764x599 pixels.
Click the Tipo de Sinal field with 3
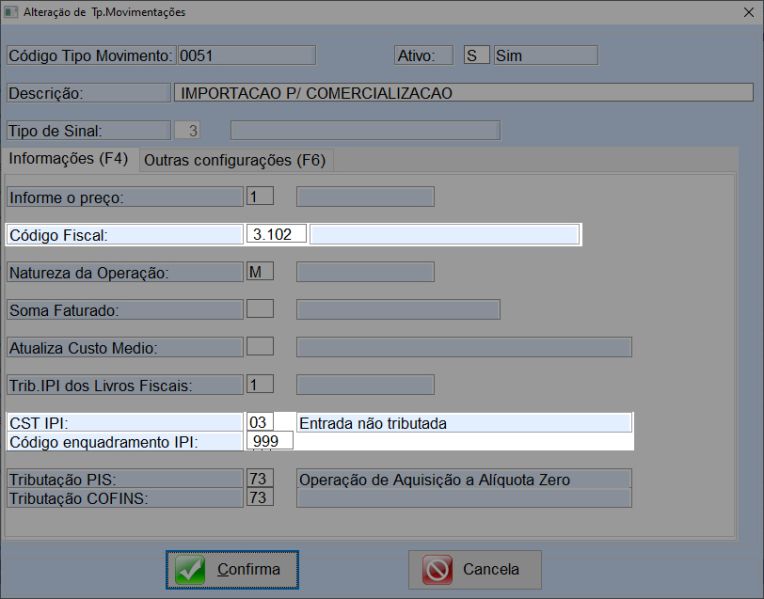click(x=188, y=130)
